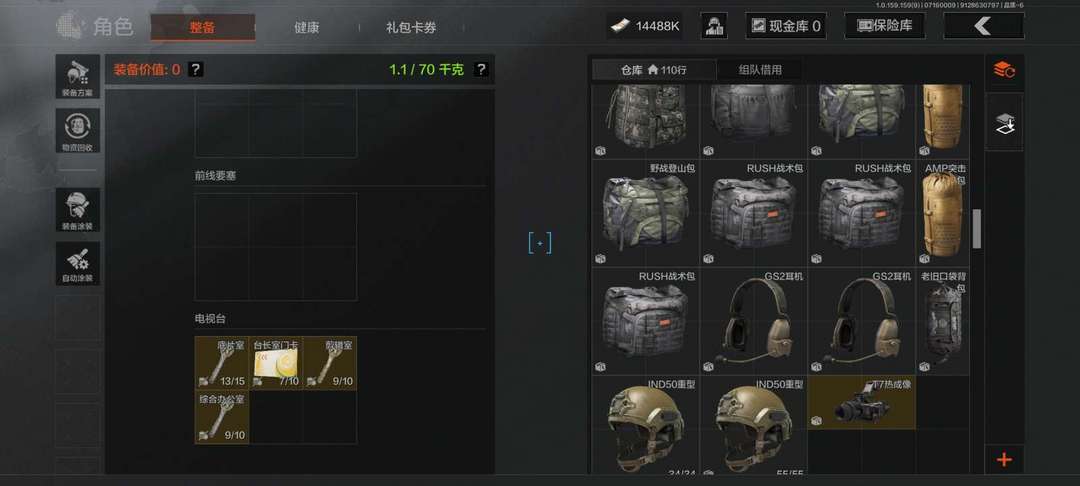The height and width of the screenshot is (486, 1080).
Task: Open the 装备方案 loadout icon
Action: tap(78, 76)
